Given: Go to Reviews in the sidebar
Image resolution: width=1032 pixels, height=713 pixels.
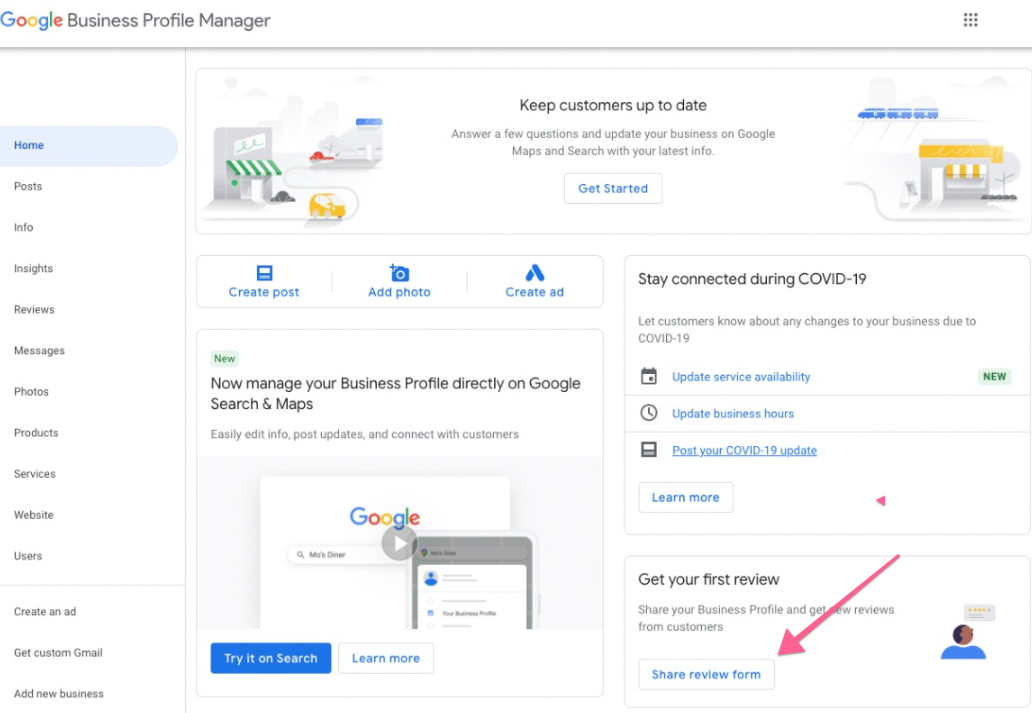Looking at the screenshot, I should [34, 310].
